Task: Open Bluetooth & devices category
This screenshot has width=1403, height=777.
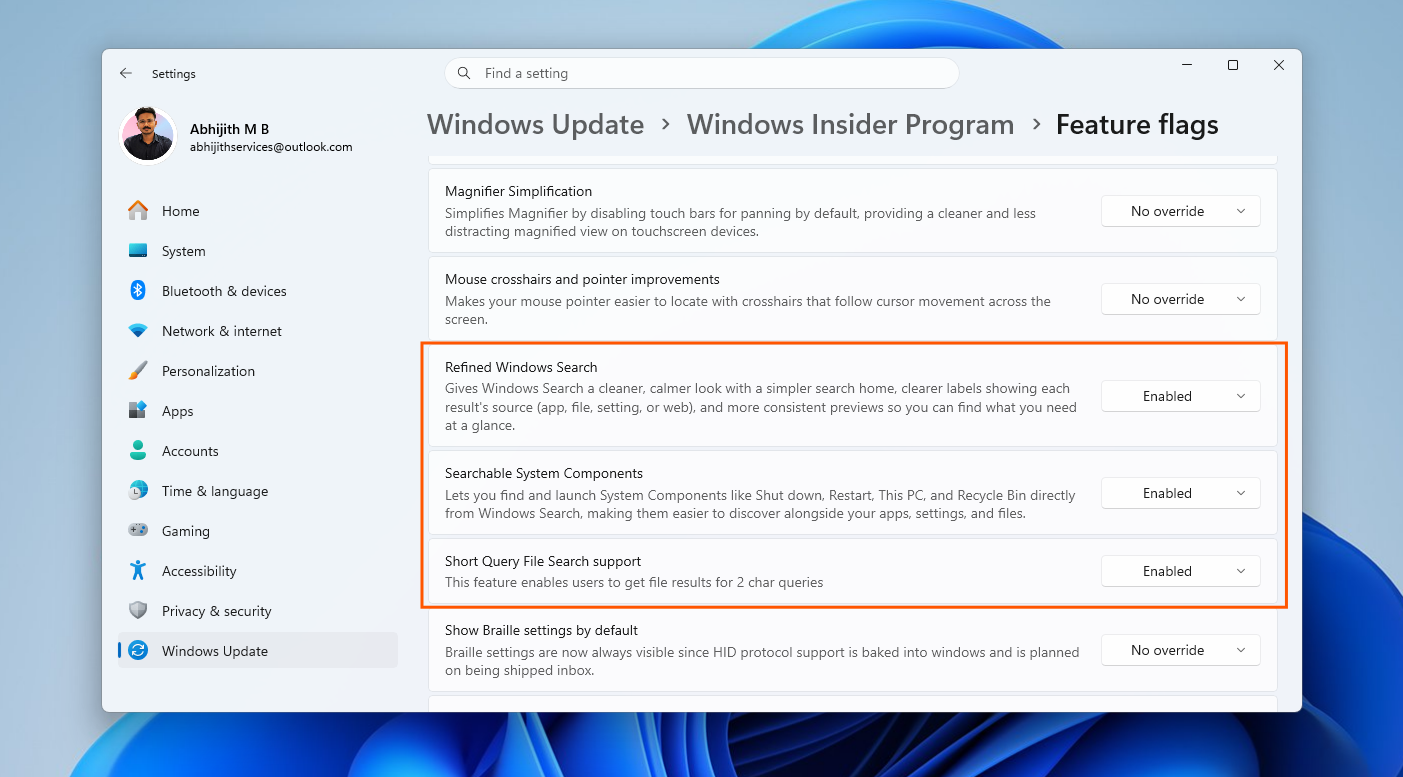Action: pyautogui.click(x=258, y=291)
